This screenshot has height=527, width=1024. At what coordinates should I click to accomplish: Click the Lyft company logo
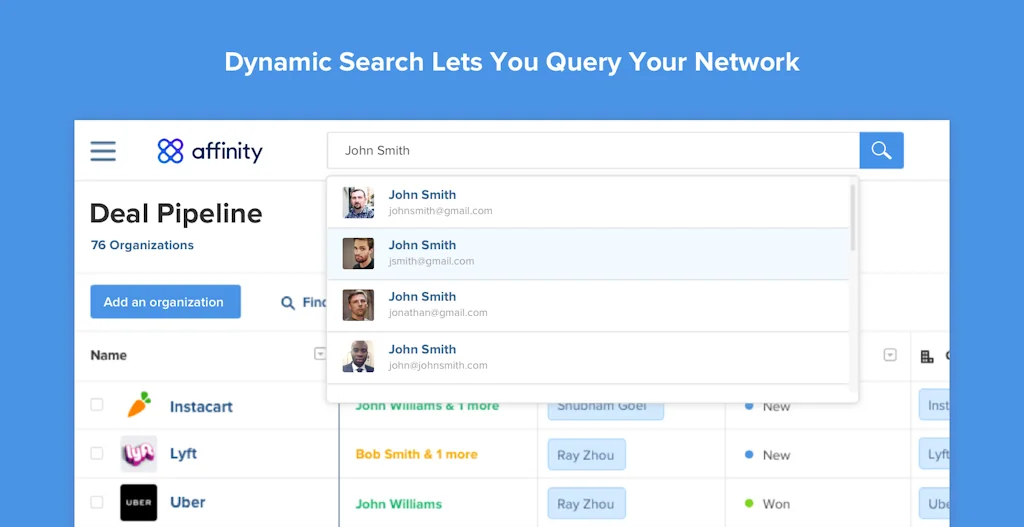pos(138,454)
